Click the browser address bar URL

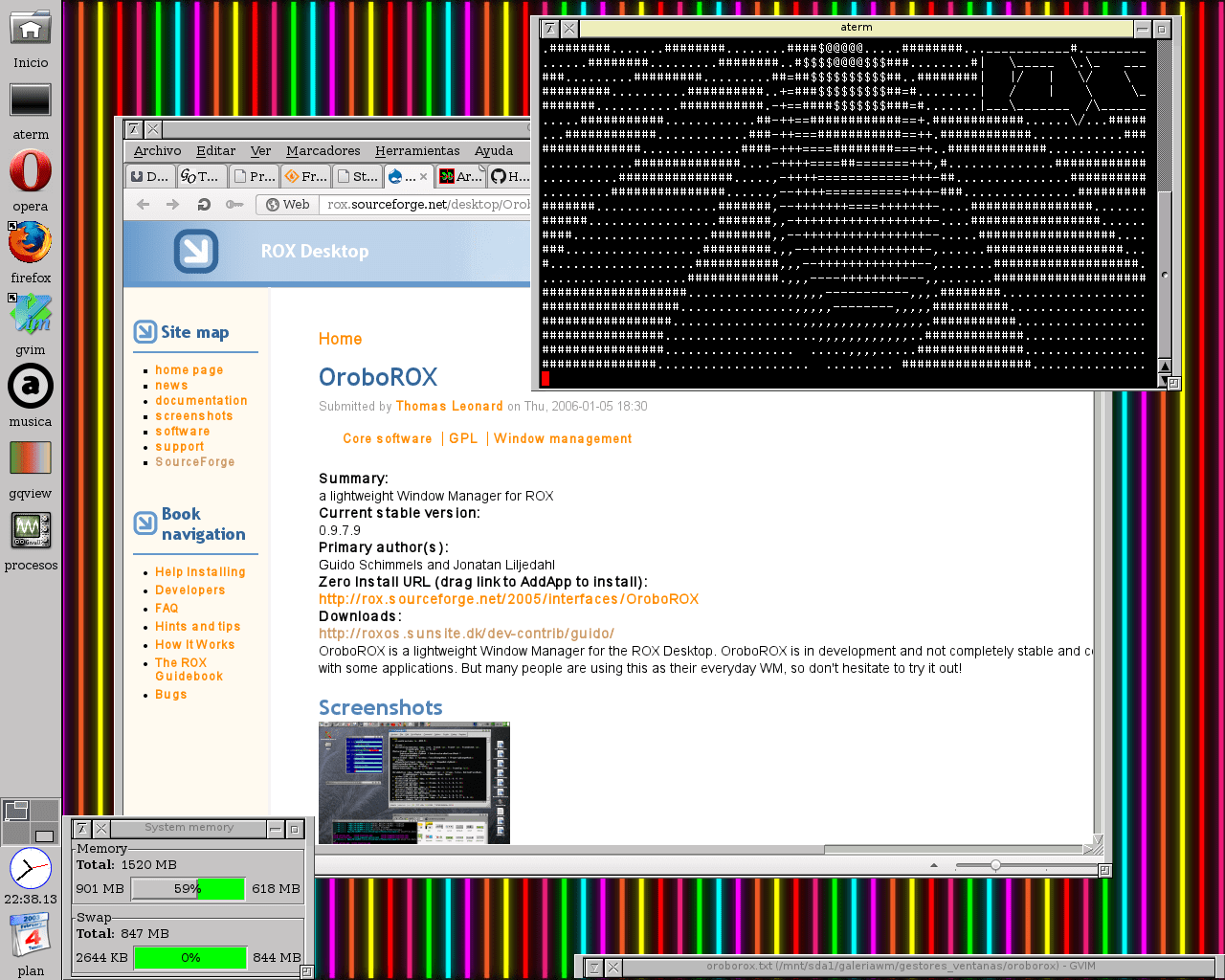tap(427, 204)
